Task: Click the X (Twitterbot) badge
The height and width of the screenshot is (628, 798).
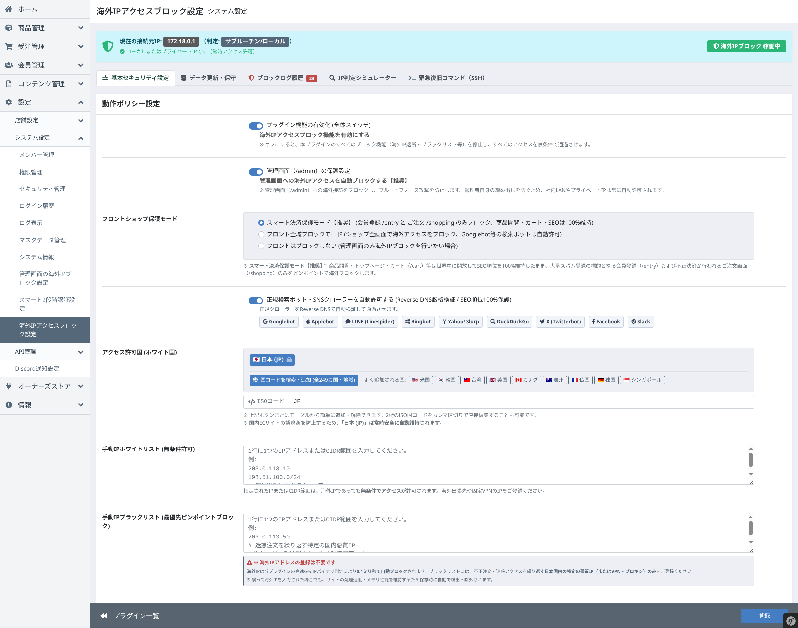Action: [560, 322]
